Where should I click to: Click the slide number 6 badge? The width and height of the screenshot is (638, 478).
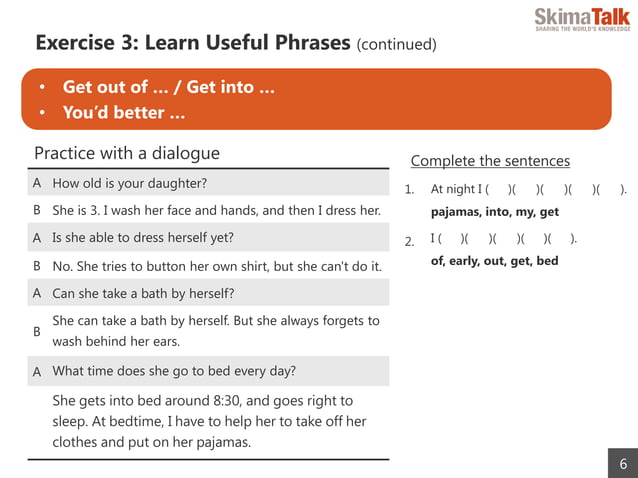[623, 463]
